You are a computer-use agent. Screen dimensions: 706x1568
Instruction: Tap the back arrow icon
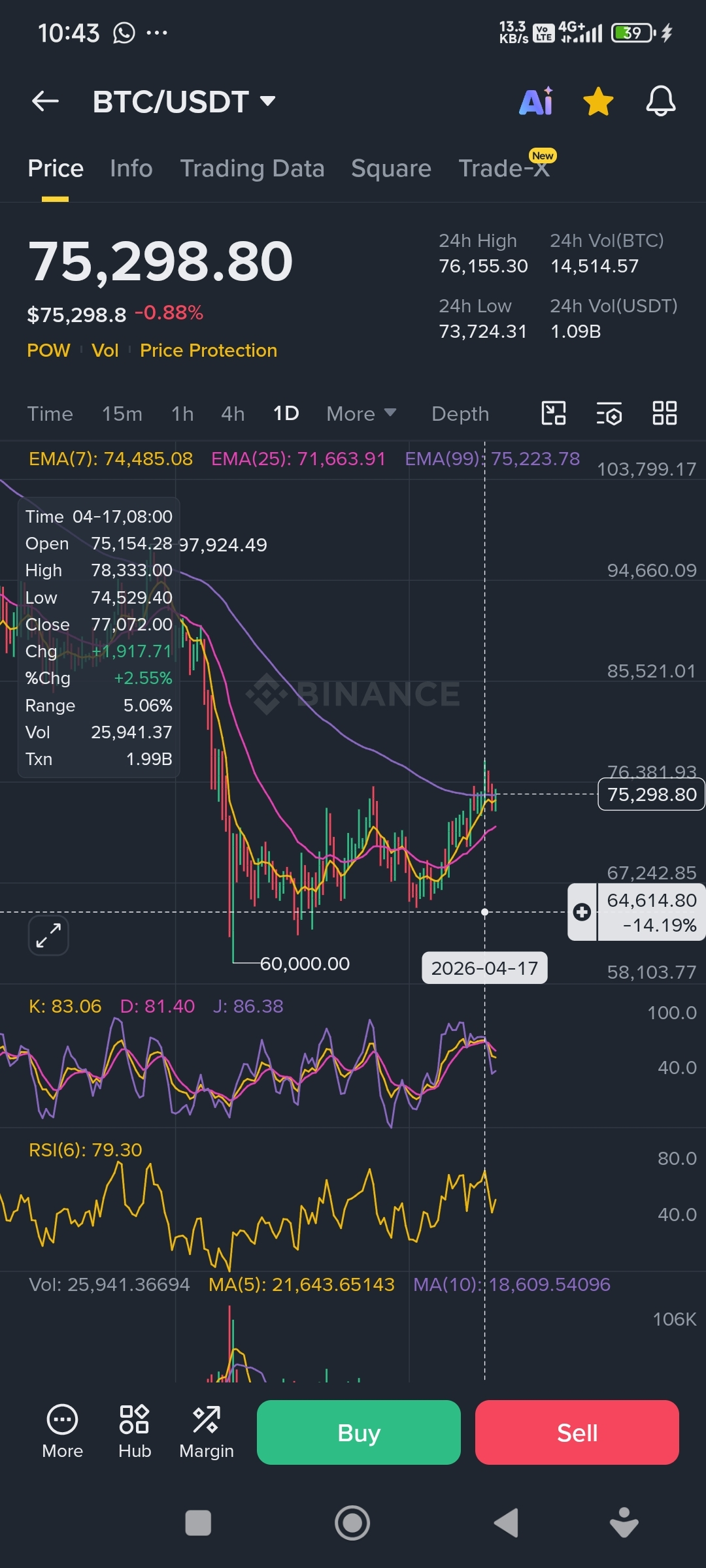[x=45, y=101]
